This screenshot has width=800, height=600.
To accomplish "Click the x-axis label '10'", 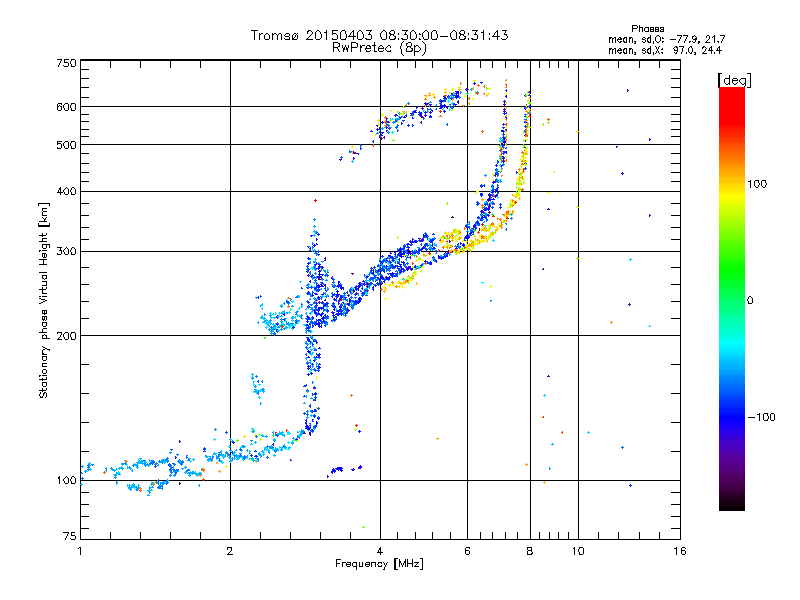I will 578,551.
